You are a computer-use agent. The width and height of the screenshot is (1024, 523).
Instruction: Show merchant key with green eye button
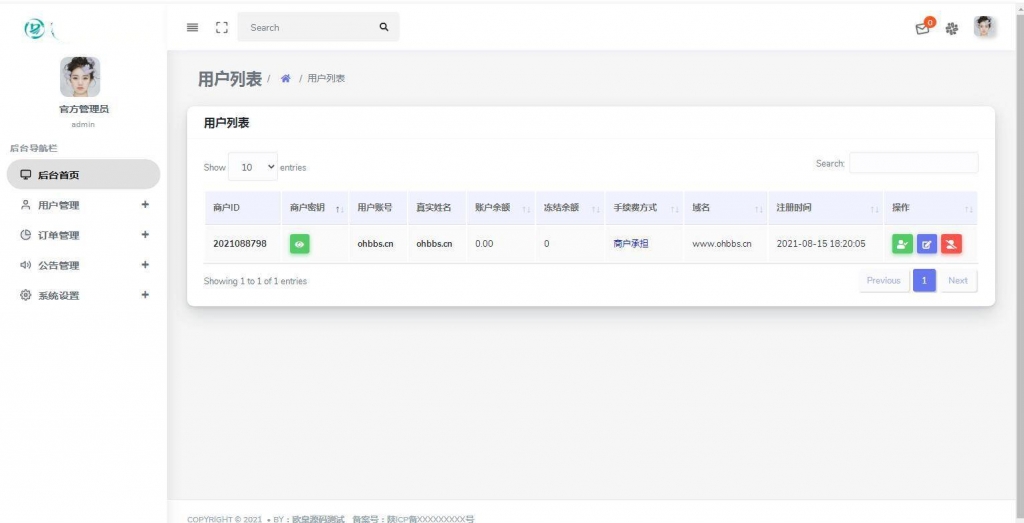(x=299, y=244)
